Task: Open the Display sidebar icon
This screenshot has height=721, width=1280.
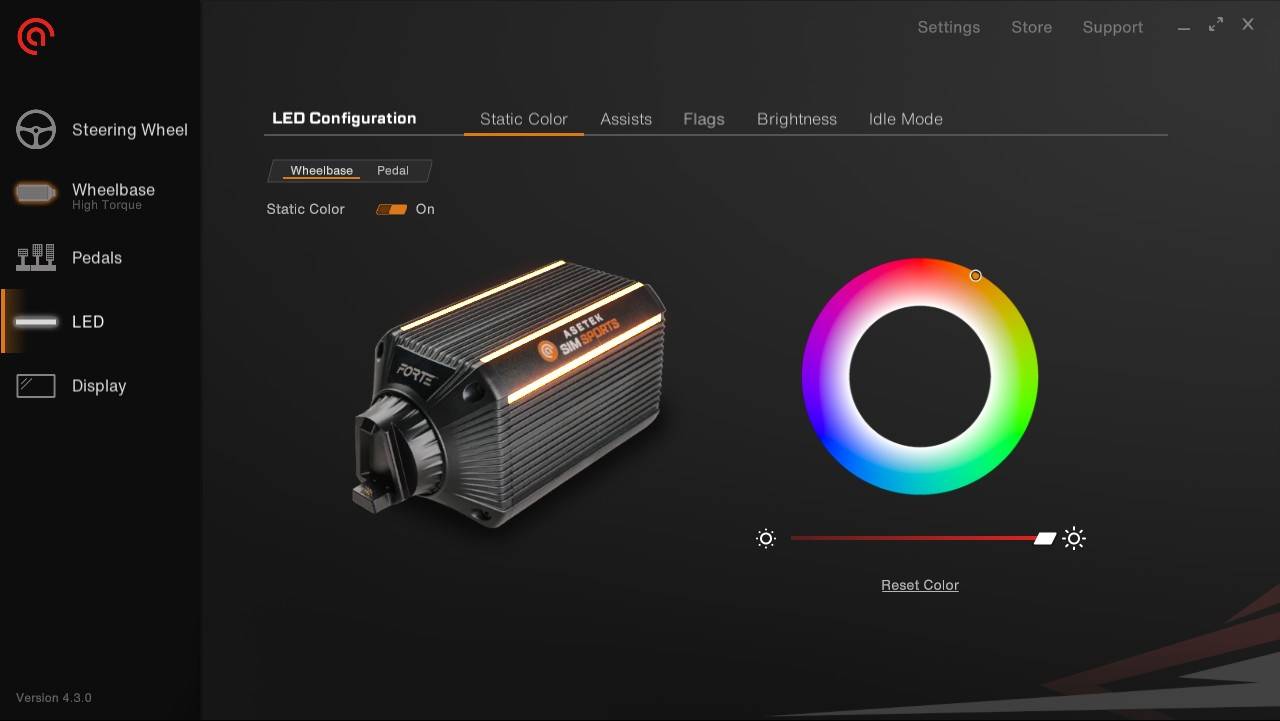Action: 36,386
